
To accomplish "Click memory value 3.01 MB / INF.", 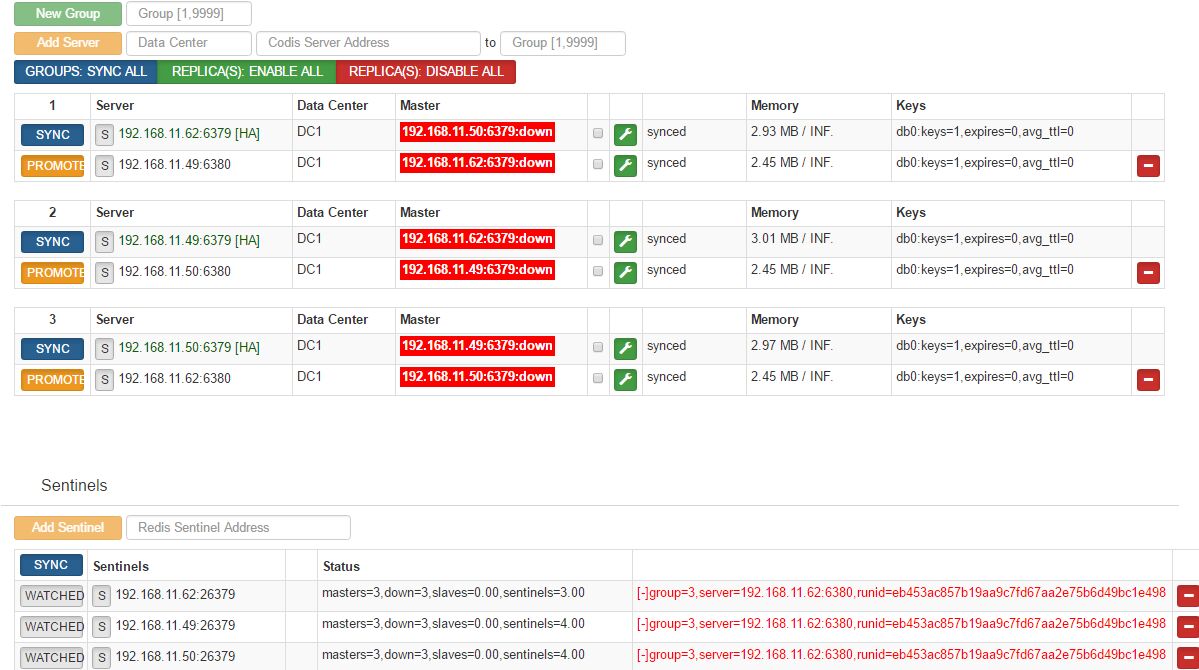I will tap(791, 239).
